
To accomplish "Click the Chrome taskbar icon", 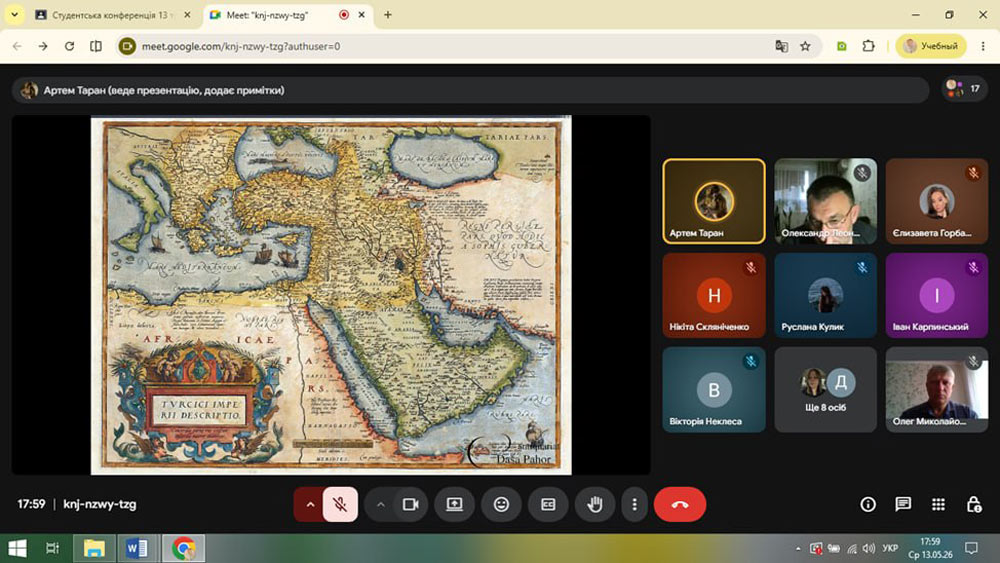I will click(184, 548).
